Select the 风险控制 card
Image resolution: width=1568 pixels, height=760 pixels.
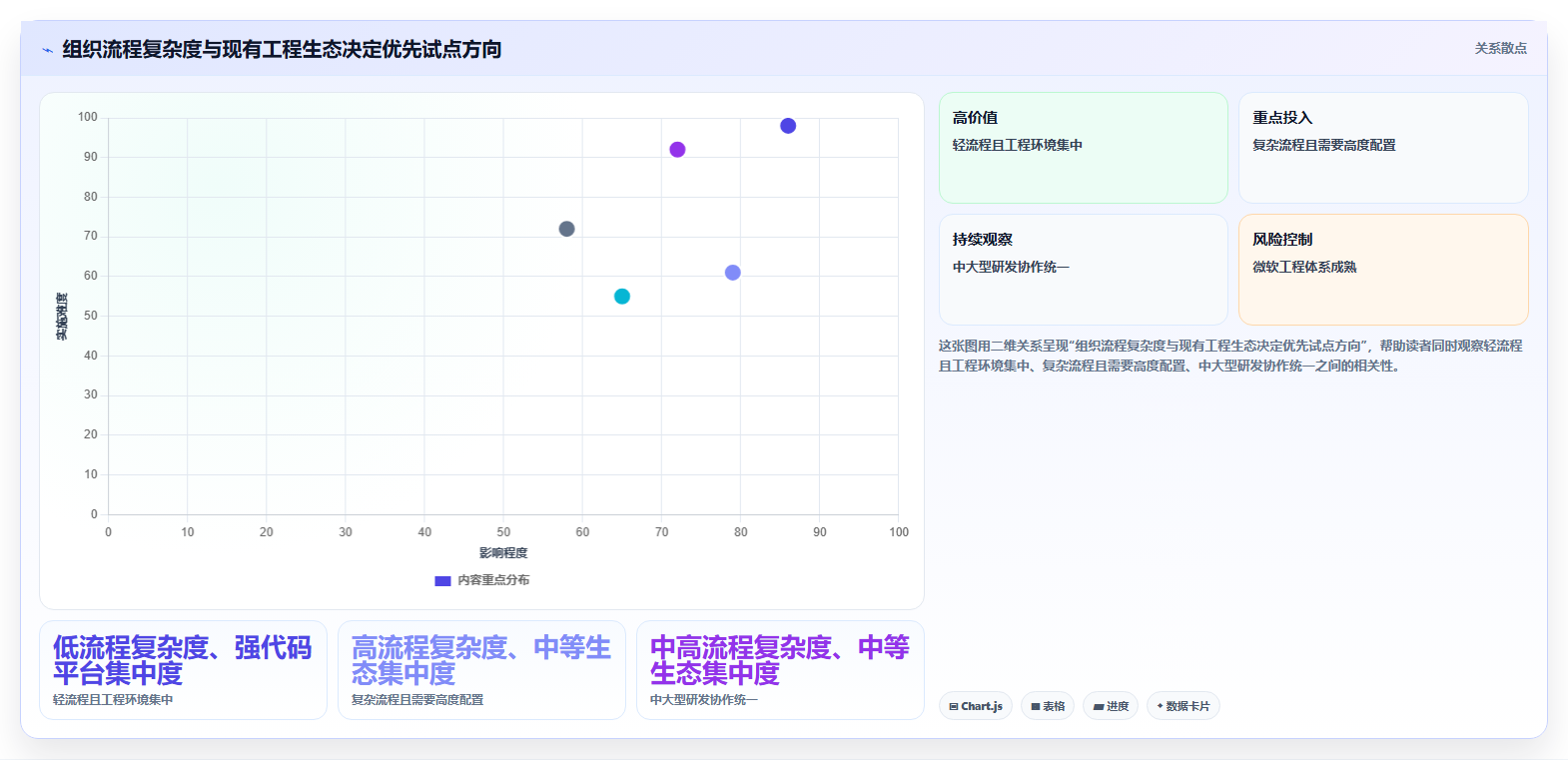pyautogui.click(x=1383, y=270)
